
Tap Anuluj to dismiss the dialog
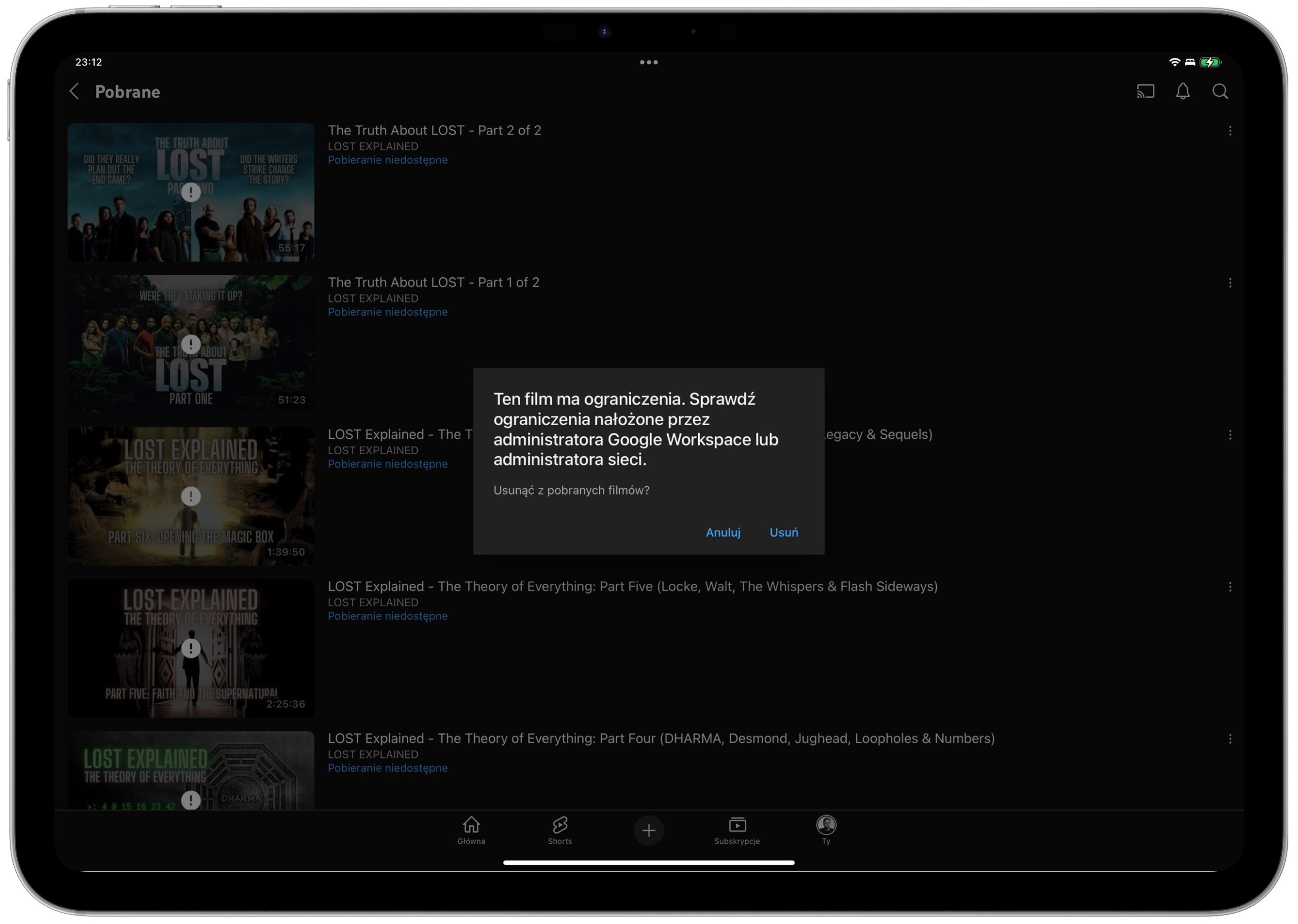pos(723,532)
